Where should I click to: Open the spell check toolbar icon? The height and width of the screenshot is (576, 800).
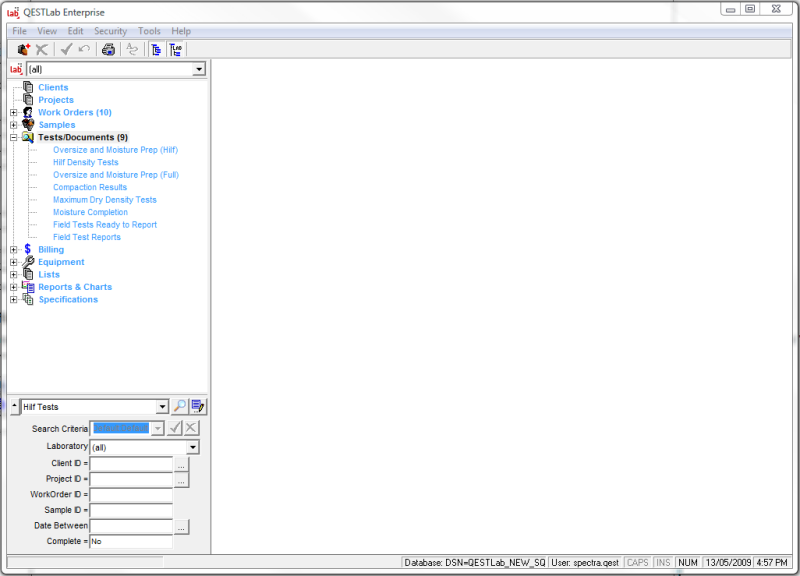click(x=131, y=48)
